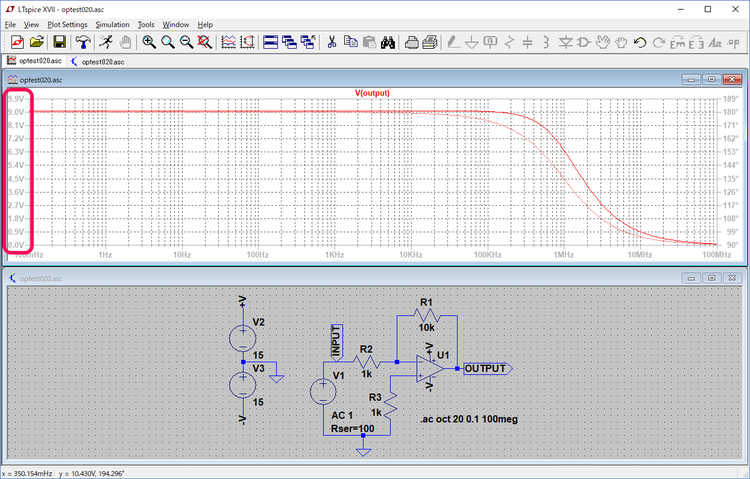Screen dimensions: 750x479
Task: Click the Undo arrow icon
Action: pos(640,42)
